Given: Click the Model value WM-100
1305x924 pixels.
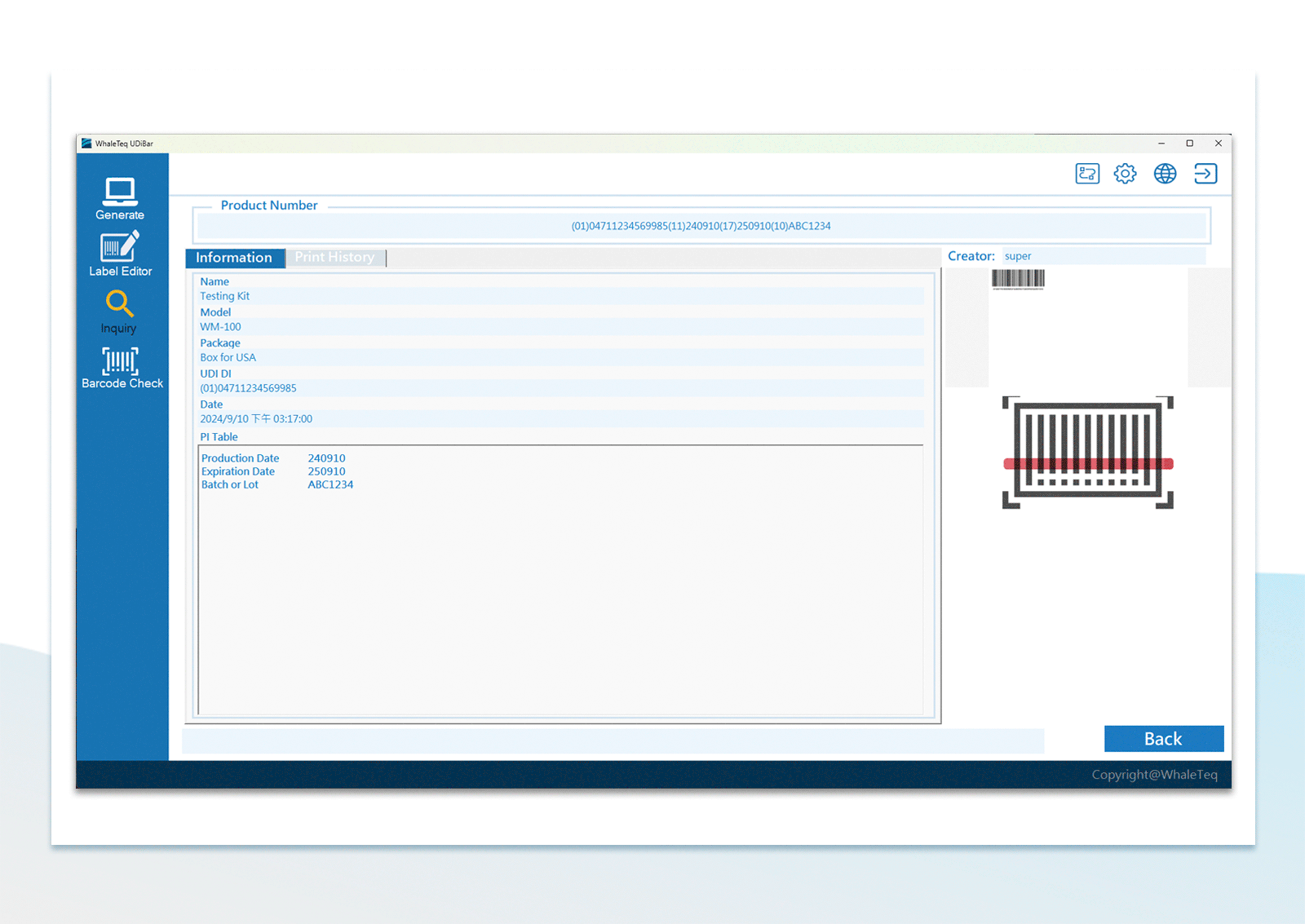Looking at the screenshot, I should pos(562,327).
